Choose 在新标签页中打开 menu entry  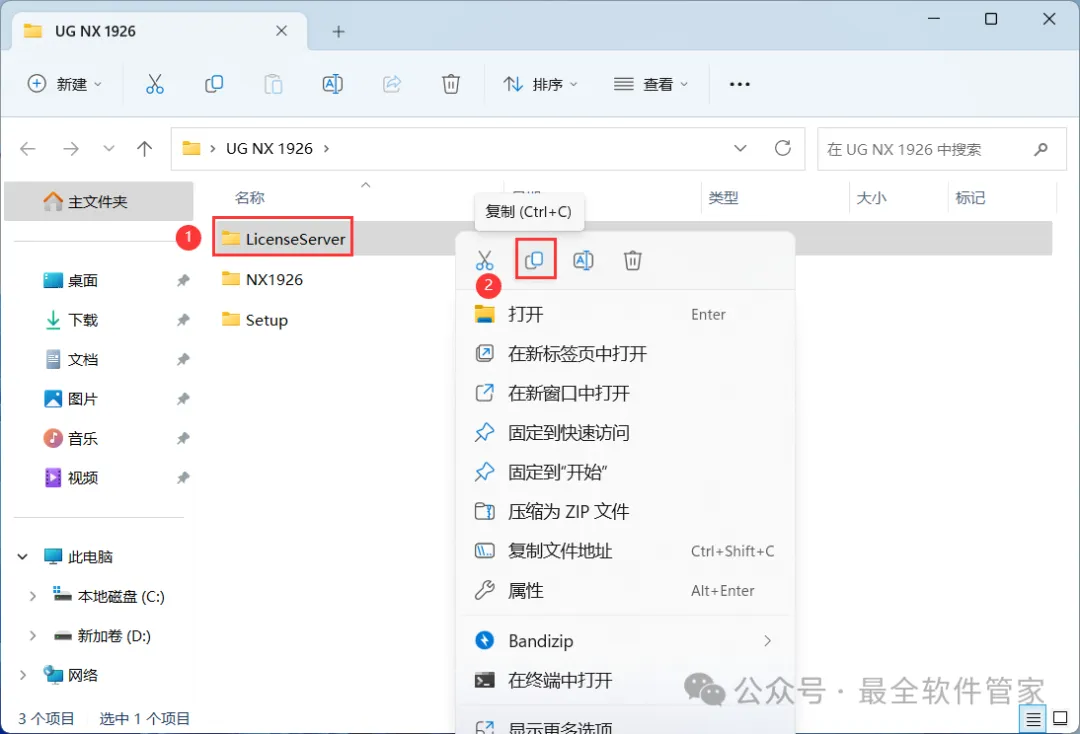[625, 354]
